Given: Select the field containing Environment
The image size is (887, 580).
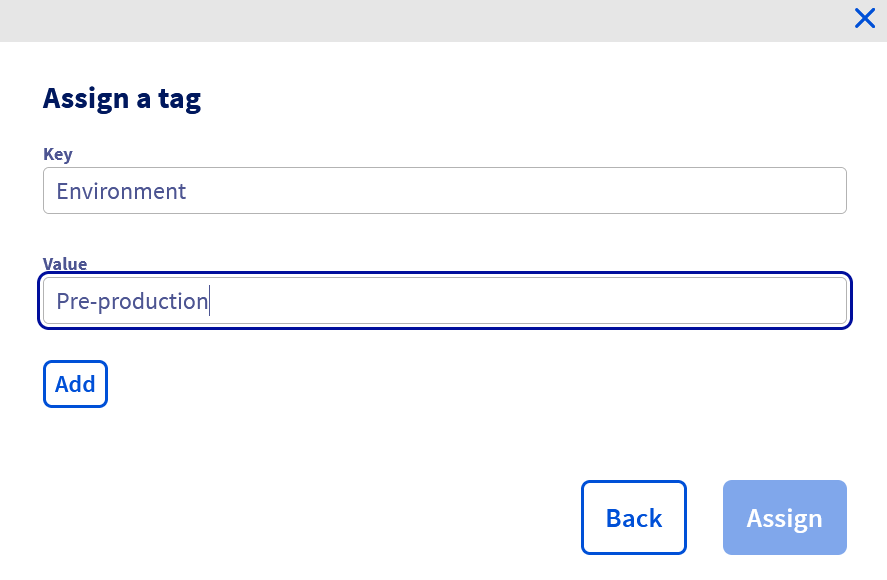Looking at the screenshot, I should 445,191.
